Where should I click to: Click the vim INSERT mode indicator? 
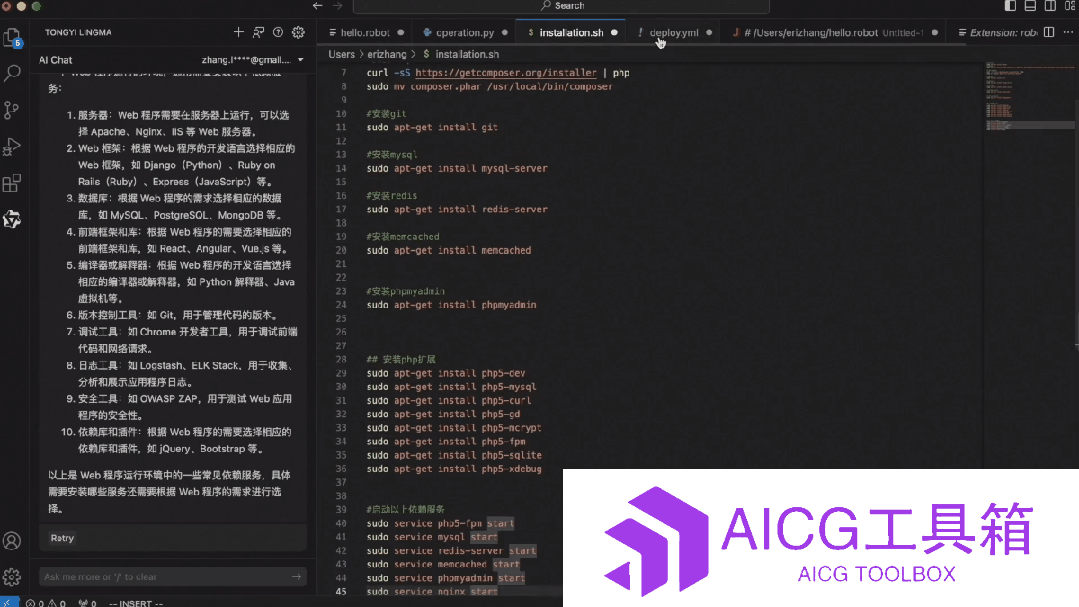[x=136, y=603]
